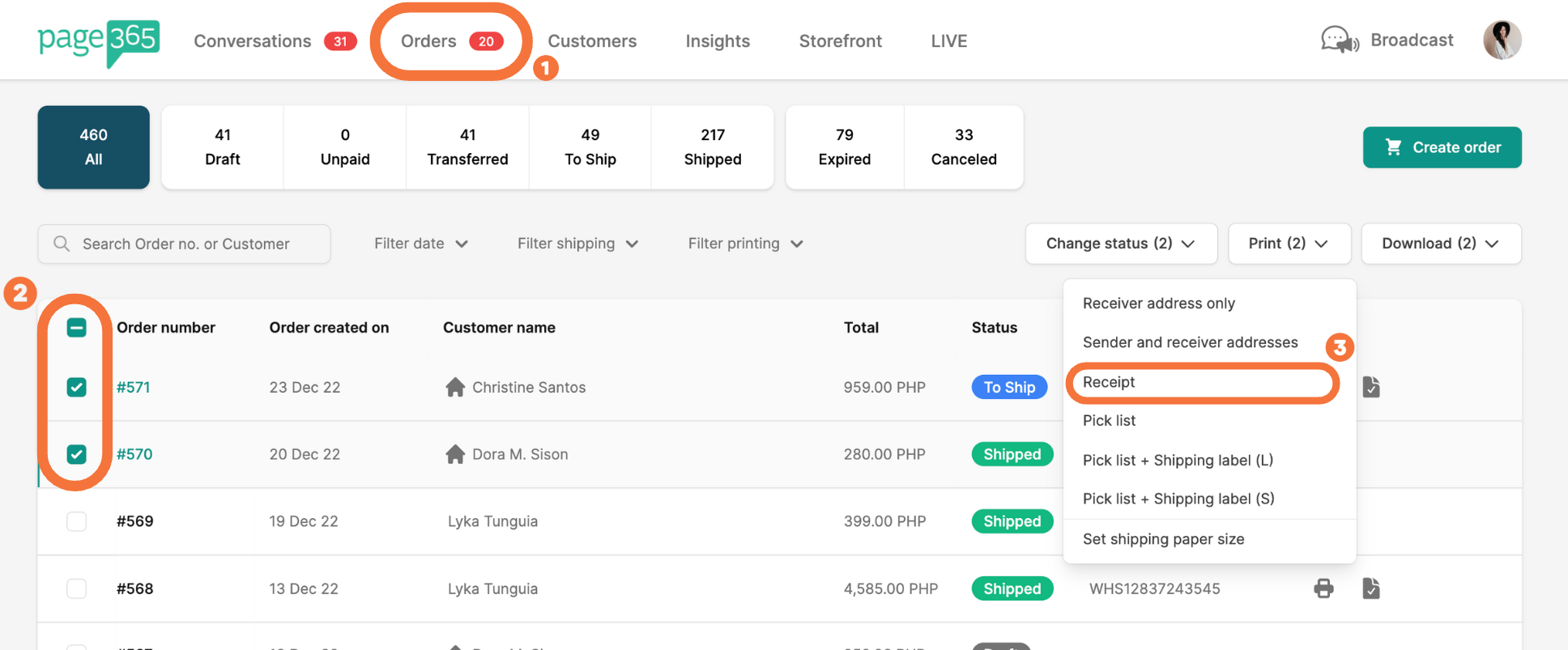Open order #570 link
This screenshot has height=650, width=1568.
pos(134,454)
